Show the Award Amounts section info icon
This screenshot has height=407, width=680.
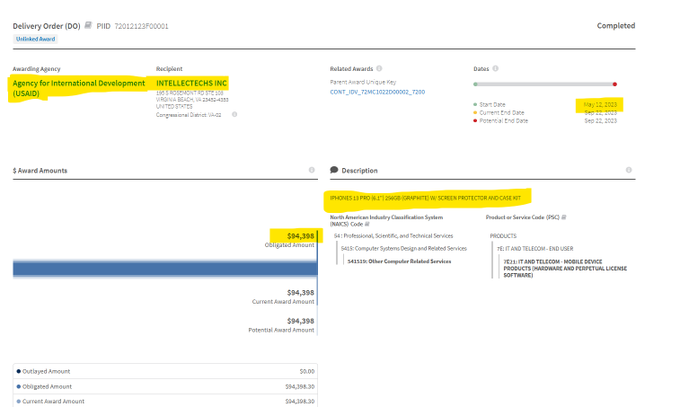(x=312, y=170)
